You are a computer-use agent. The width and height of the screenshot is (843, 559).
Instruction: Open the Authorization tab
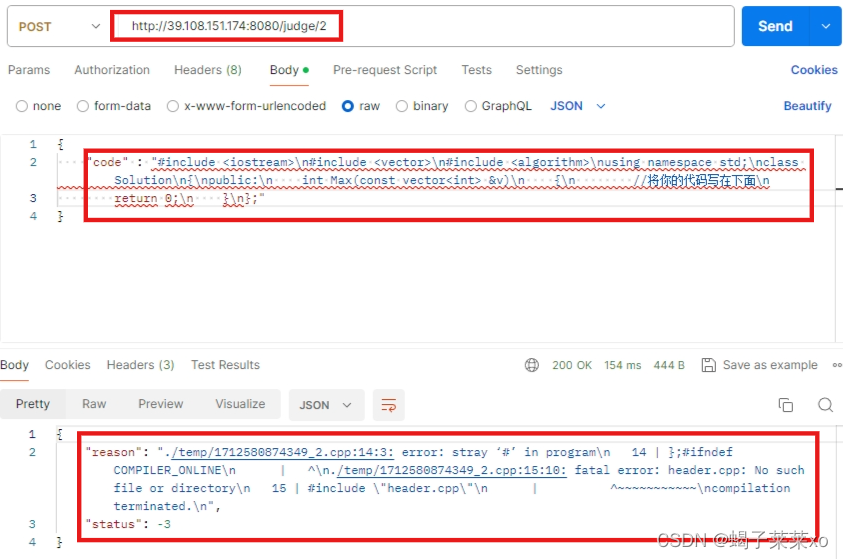[x=112, y=70]
